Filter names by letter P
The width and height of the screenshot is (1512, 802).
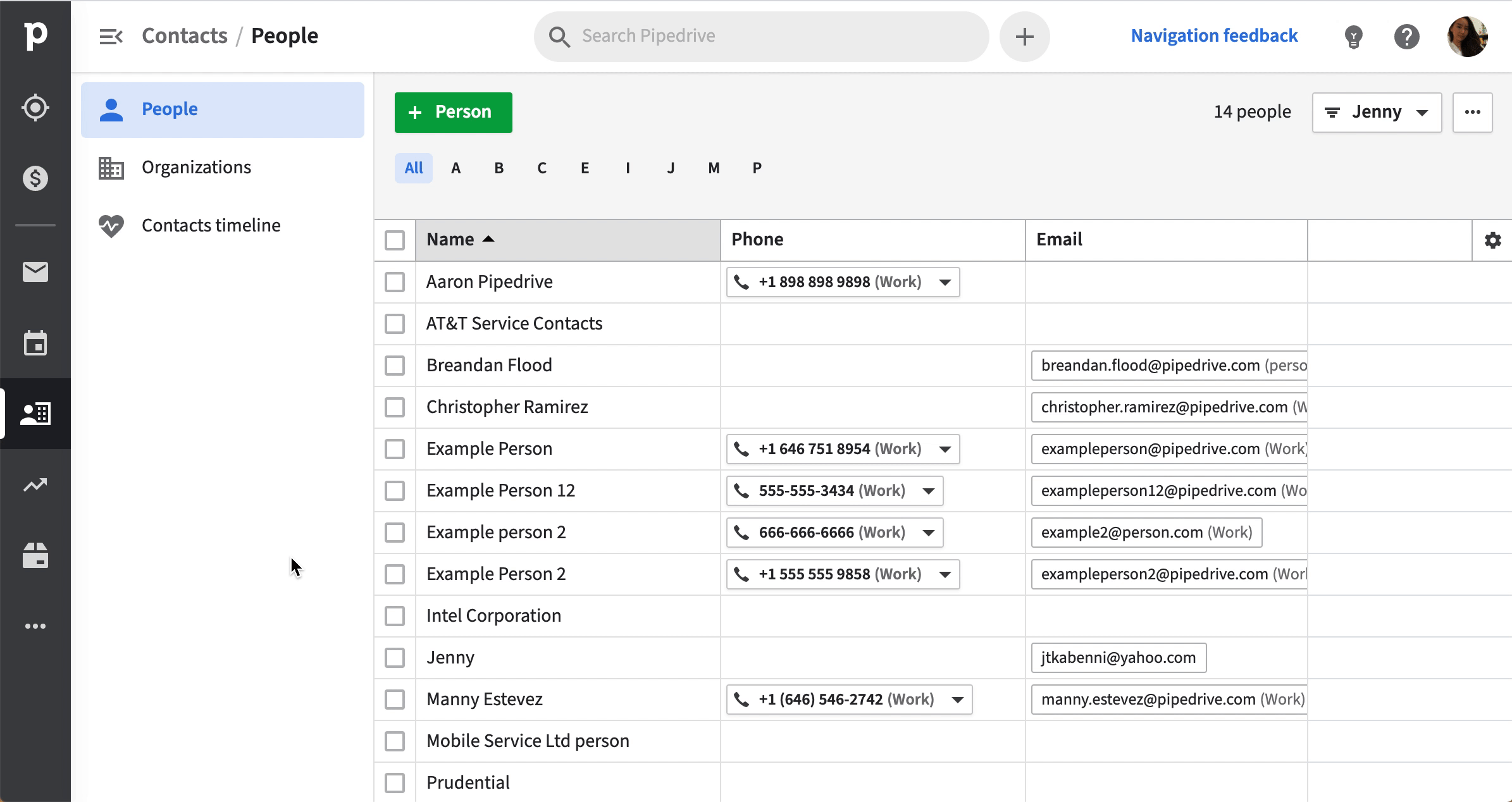tap(757, 168)
